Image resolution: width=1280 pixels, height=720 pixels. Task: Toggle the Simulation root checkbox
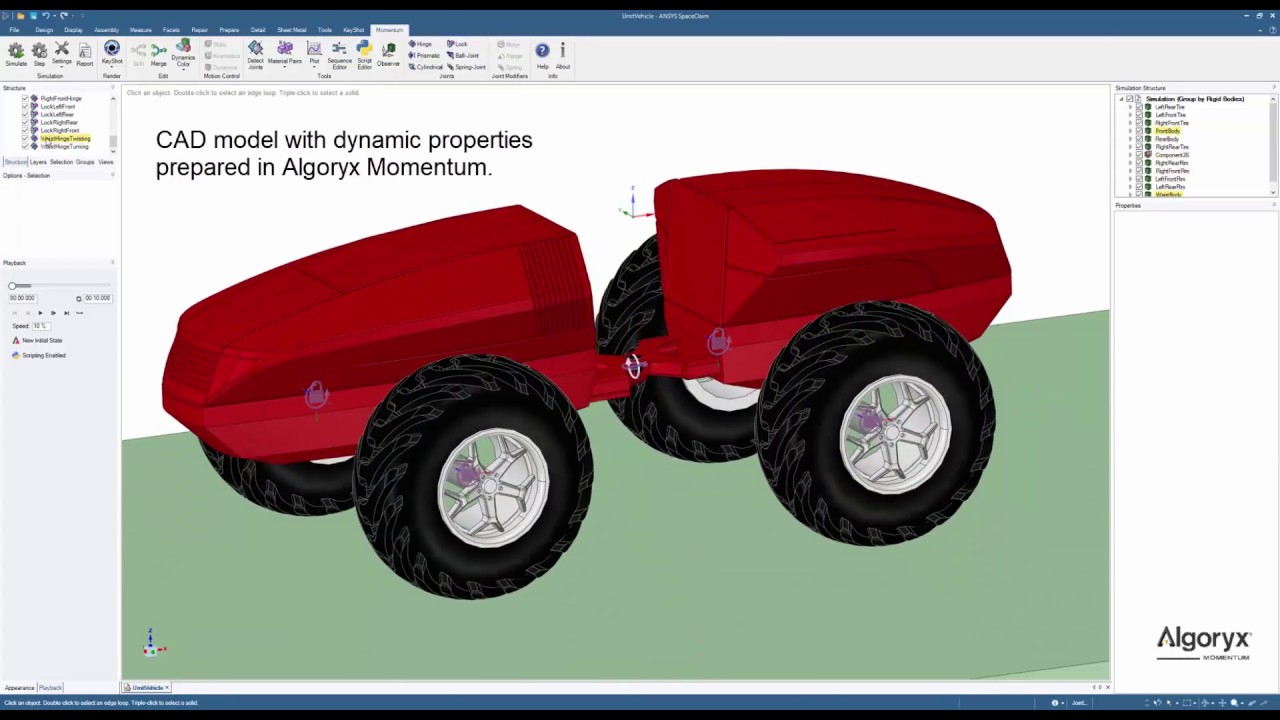click(1130, 99)
